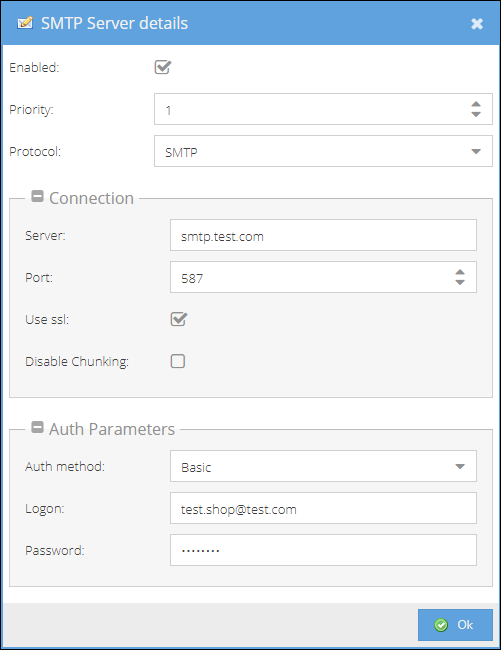Image resolution: width=501 pixels, height=650 pixels.
Task: Enable the Disable Chunking checkbox
Action: point(178,361)
